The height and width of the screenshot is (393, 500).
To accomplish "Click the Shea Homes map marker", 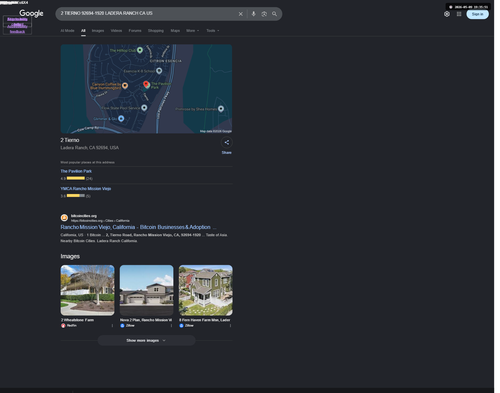I will pyautogui.click(x=221, y=109).
